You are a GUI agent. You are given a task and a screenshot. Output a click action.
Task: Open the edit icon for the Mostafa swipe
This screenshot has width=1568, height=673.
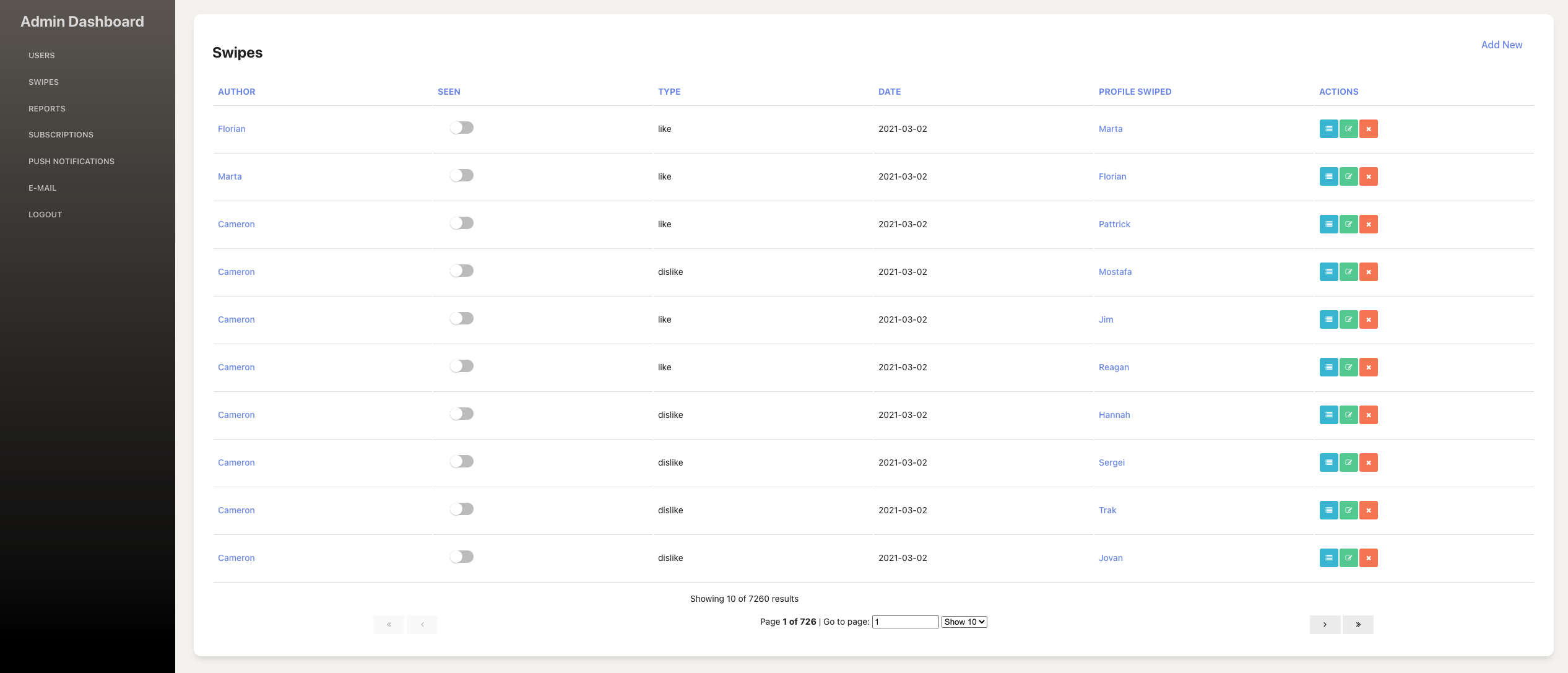pos(1348,272)
